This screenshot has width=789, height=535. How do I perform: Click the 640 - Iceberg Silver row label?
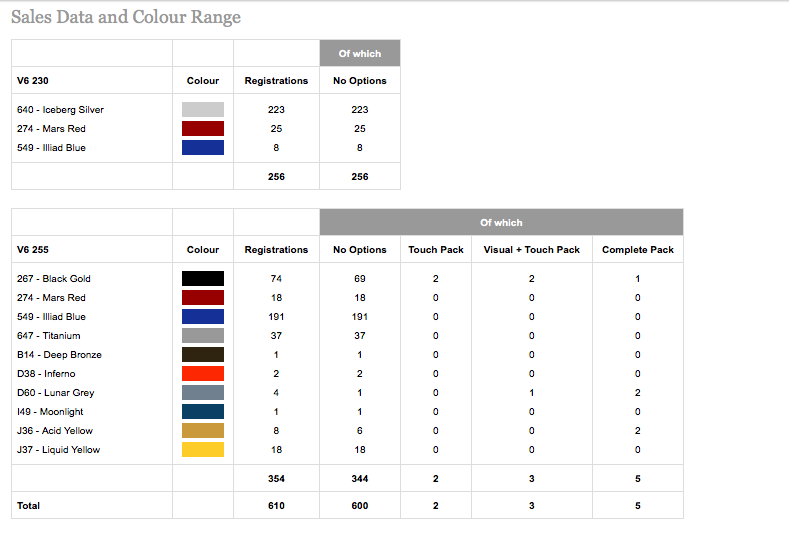pos(60,109)
